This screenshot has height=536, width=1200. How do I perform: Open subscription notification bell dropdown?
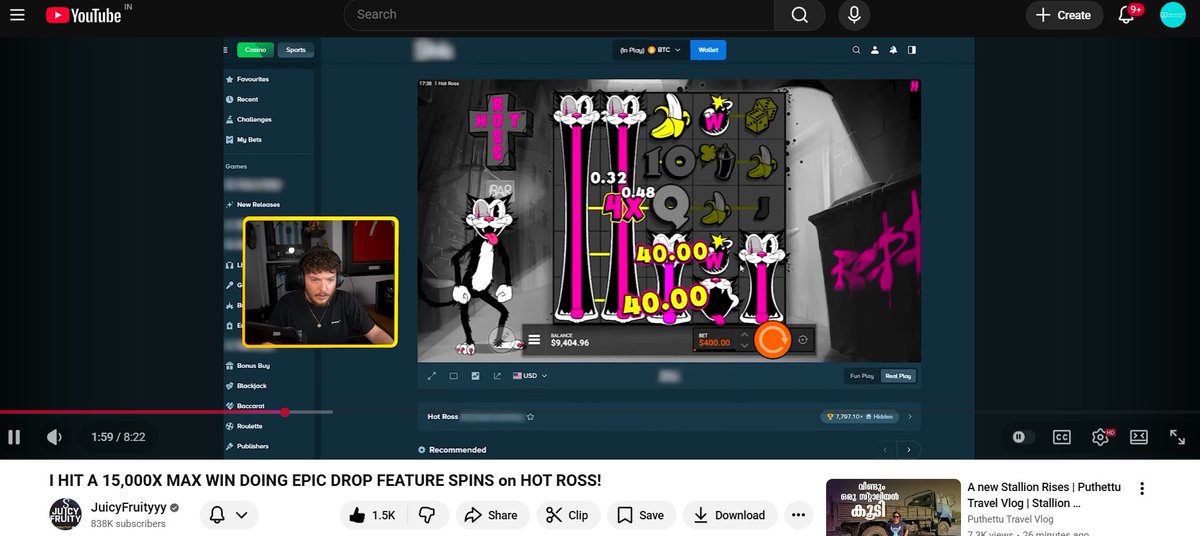coord(229,515)
